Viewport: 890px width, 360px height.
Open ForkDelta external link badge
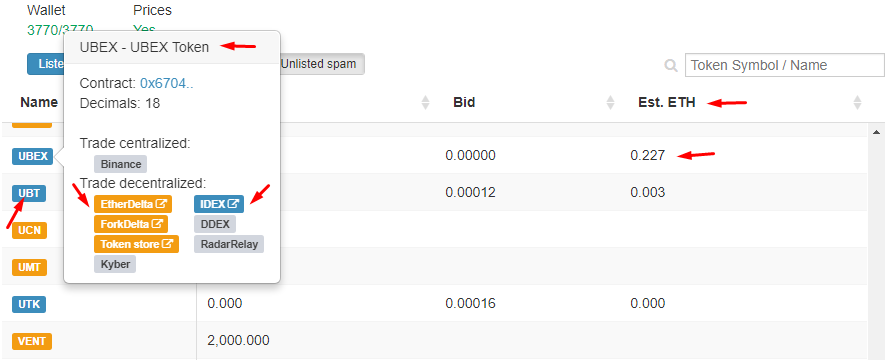[x=131, y=224]
